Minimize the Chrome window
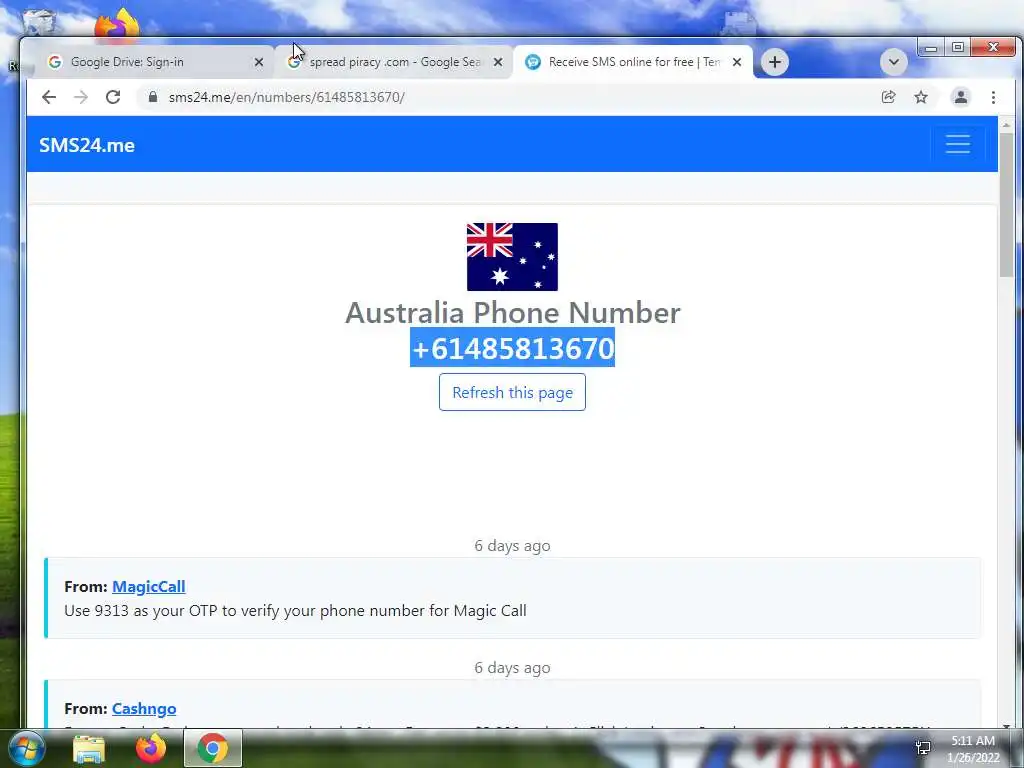1024x768 pixels. 931,48
